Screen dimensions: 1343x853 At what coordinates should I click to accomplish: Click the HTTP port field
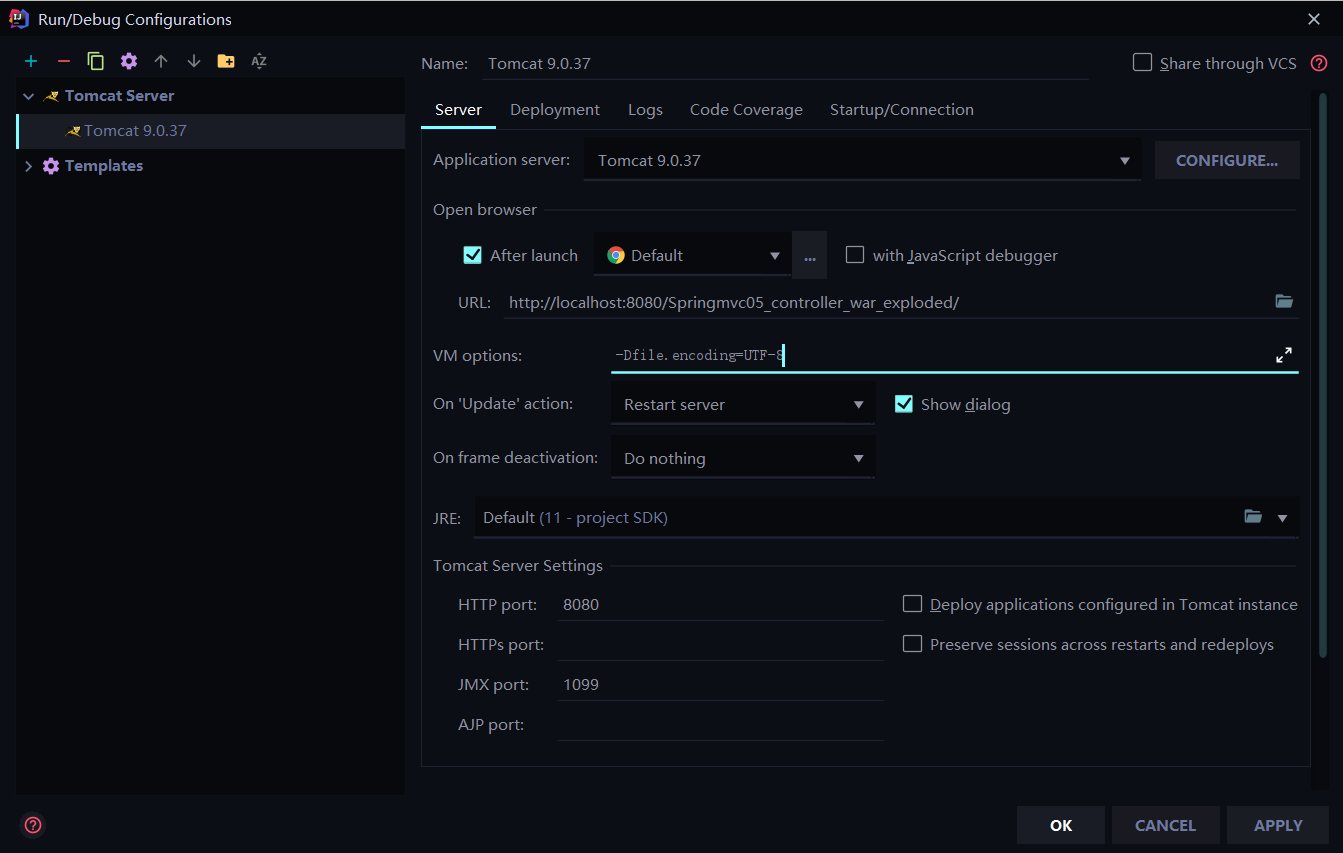720,604
